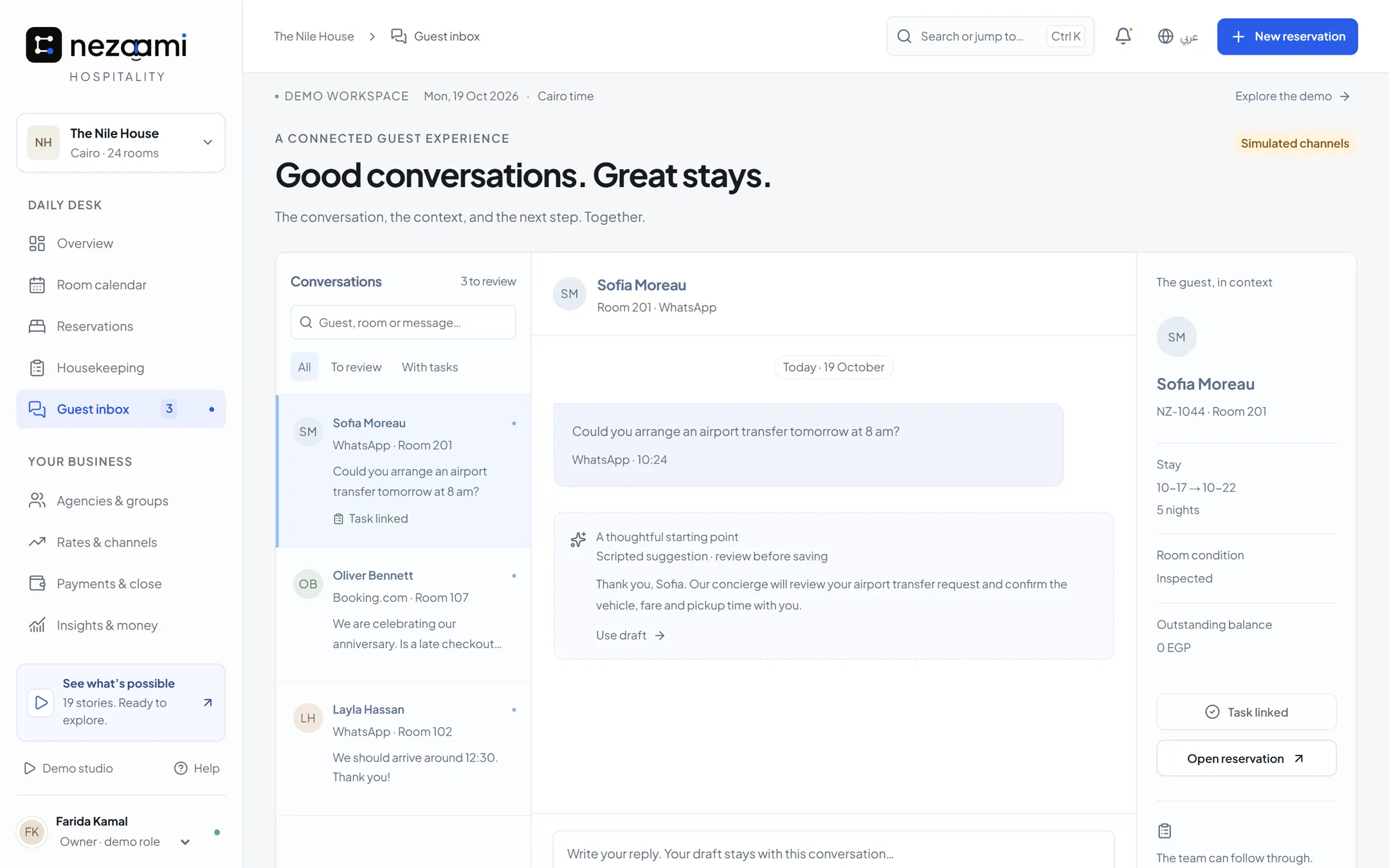Click the Guest inbox breadcrumb
1389x868 pixels.
coord(435,36)
